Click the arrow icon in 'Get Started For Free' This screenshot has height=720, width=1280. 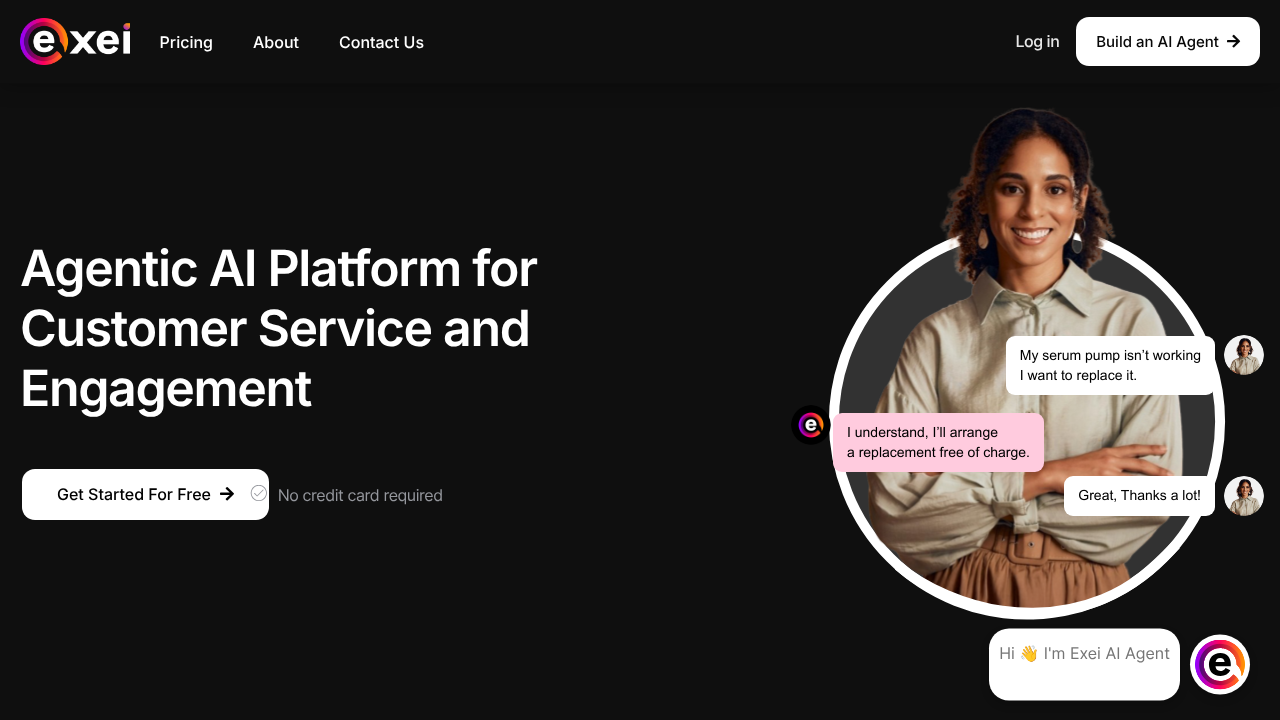coord(227,494)
